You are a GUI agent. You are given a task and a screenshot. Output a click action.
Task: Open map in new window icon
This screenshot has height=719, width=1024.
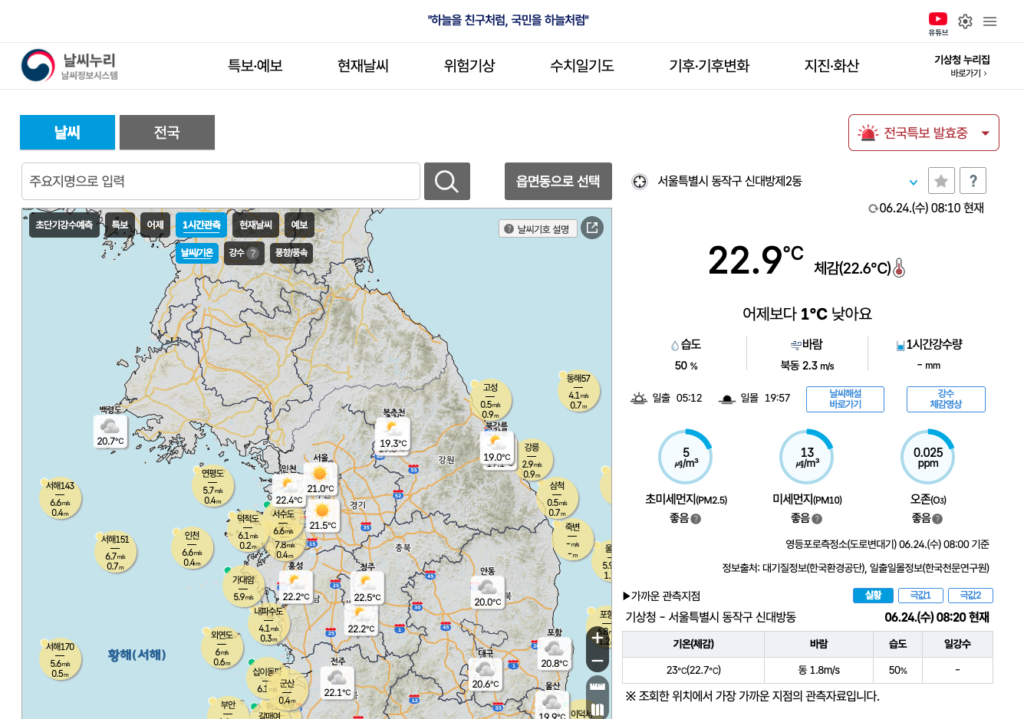pos(592,228)
